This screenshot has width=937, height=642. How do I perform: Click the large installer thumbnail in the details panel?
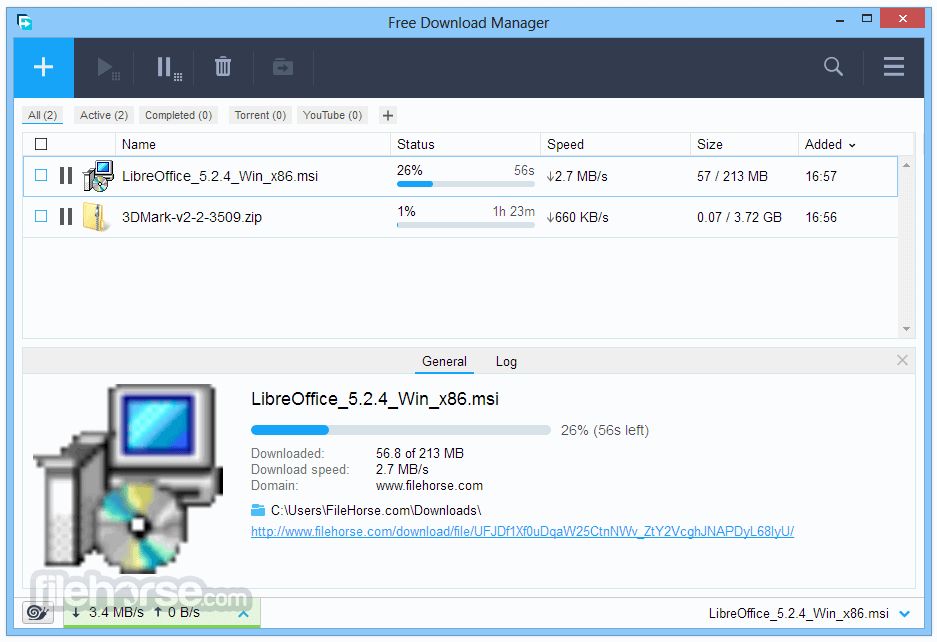pos(128,478)
